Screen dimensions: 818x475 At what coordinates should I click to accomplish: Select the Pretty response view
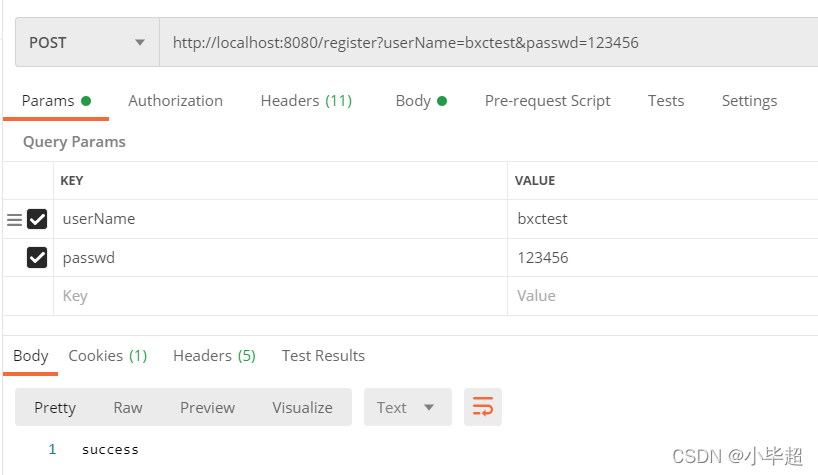[55, 407]
